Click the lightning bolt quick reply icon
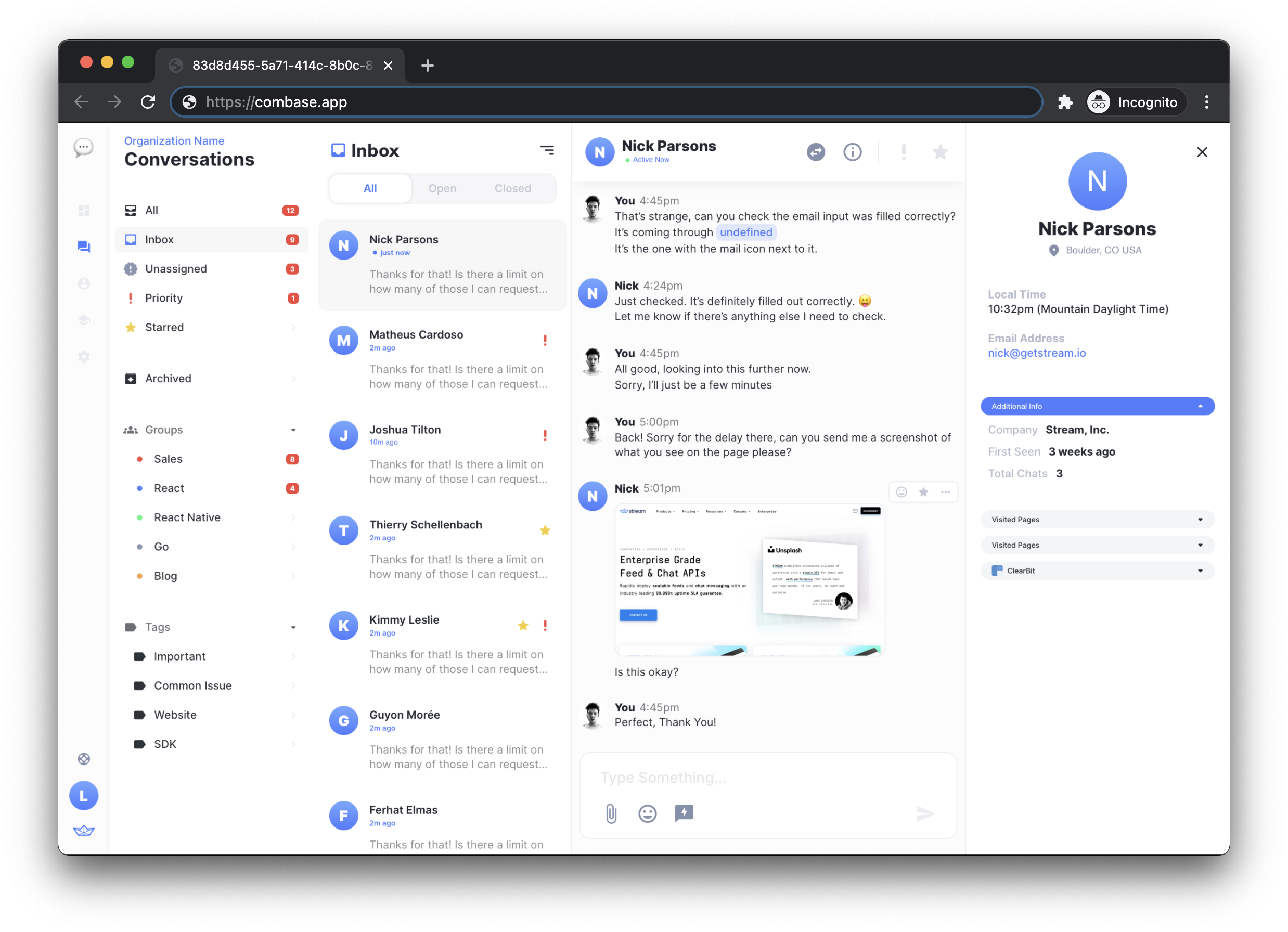Image resolution: width=1288 pixels, height=932 pixels. [683, 811]
